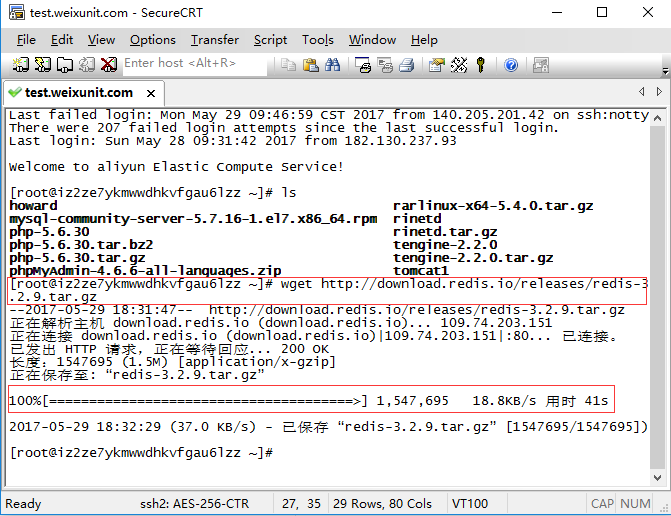Click terminal scrollbar up arrow
The height and width of the screenshot is (516, 671).
click(x=658, y=118)
